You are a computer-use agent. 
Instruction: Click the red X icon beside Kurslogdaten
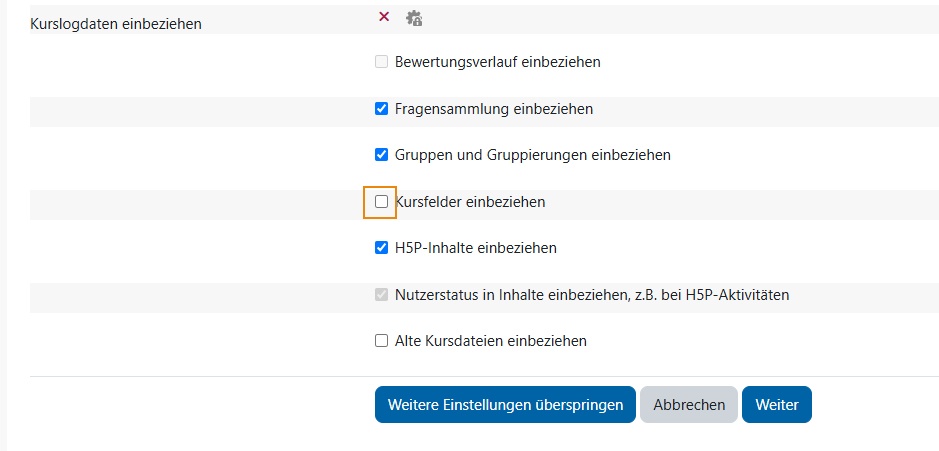(384, 17)
